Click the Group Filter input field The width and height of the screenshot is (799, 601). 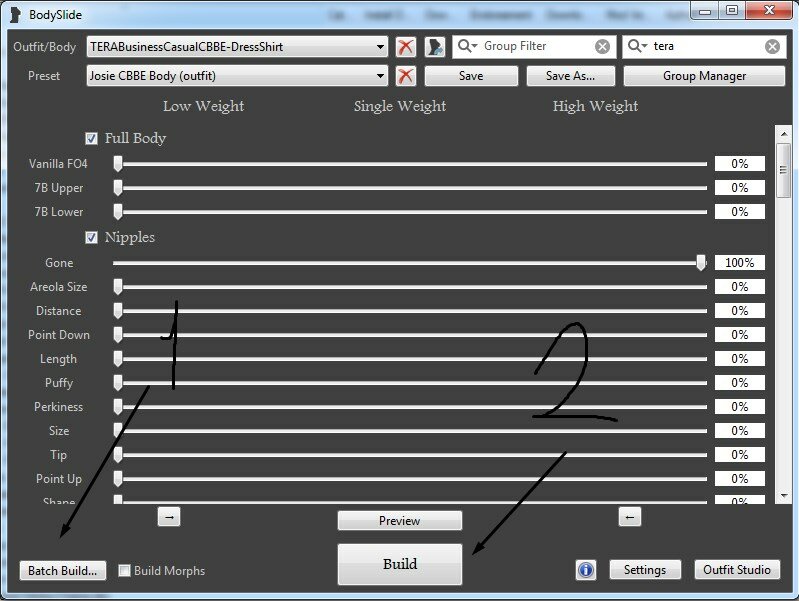pos(535,46)
